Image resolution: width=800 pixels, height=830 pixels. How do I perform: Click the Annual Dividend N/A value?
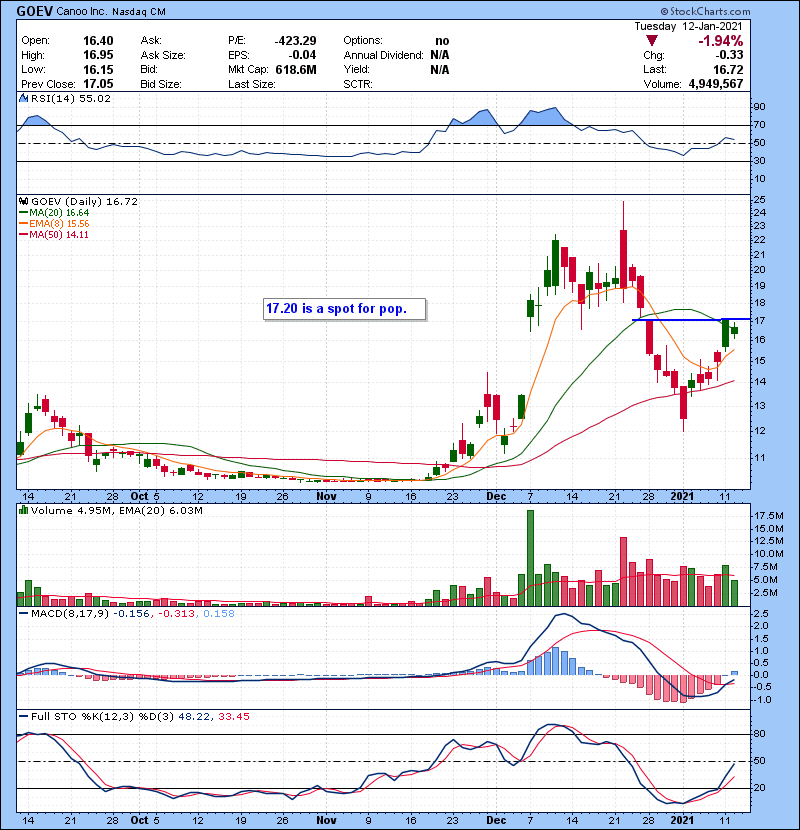coord(439,55)
